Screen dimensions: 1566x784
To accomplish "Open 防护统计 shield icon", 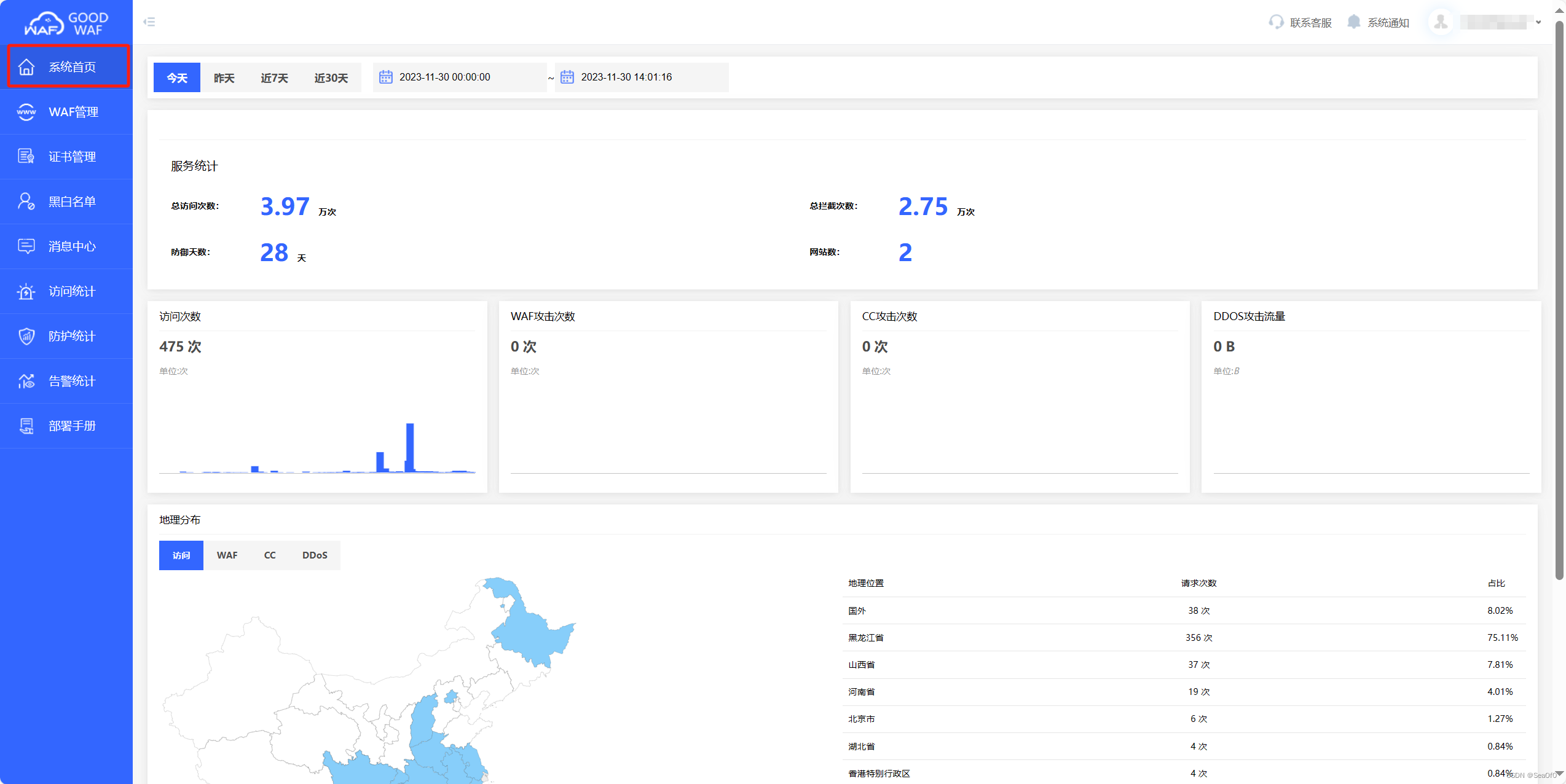I will coord(26,336).
